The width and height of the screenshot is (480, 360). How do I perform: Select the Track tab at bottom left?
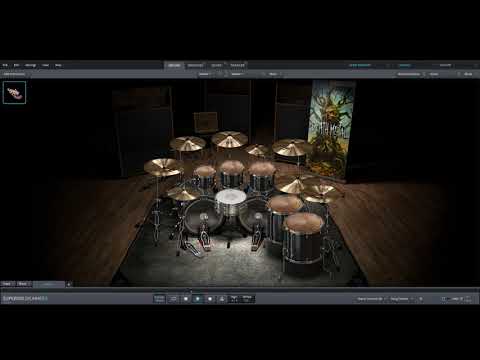click(7, 284)
